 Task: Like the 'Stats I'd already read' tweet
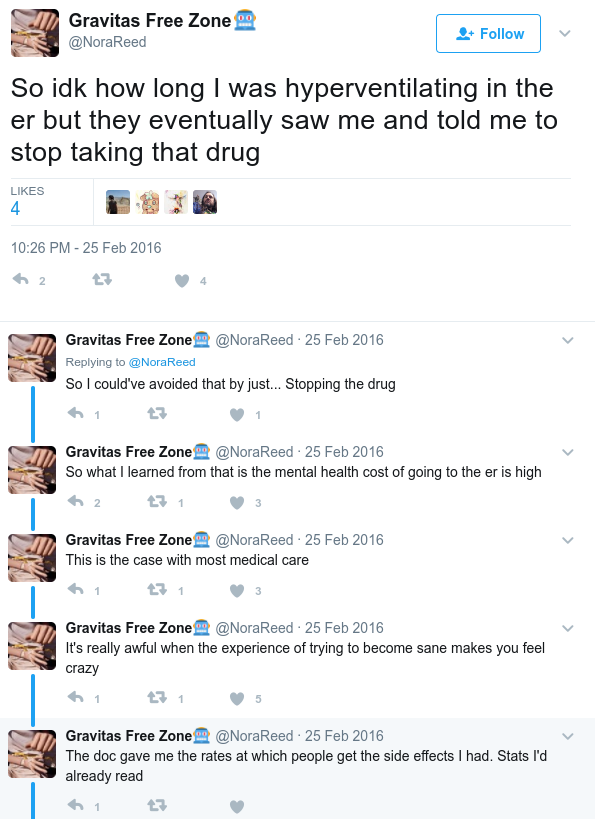point(237,806)
